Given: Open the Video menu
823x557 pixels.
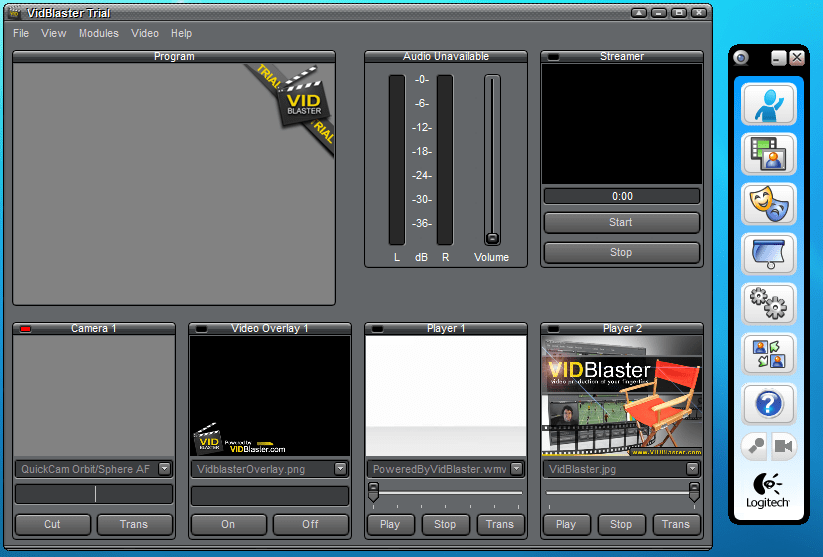Looking at the screenshot, I should pyautogui.click(x=145, y=33).
